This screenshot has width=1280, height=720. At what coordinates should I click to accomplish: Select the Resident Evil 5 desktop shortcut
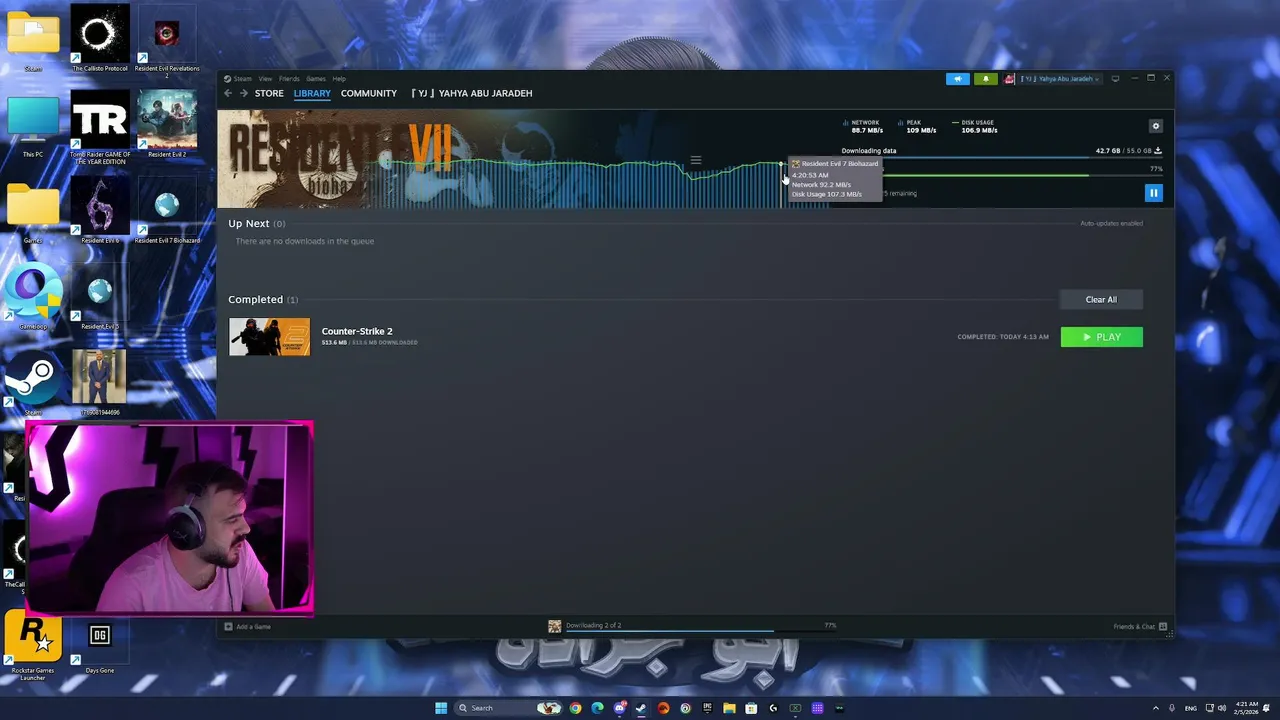pos(99,298)
